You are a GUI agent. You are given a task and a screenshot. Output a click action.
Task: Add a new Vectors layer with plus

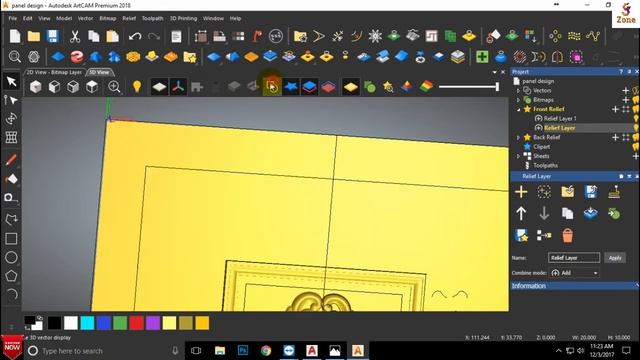625,90
